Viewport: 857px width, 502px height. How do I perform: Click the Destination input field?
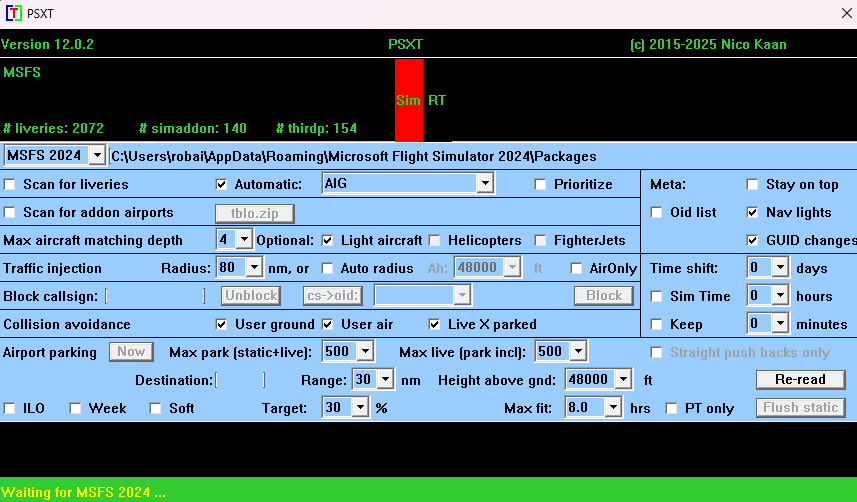coord(240,380)
